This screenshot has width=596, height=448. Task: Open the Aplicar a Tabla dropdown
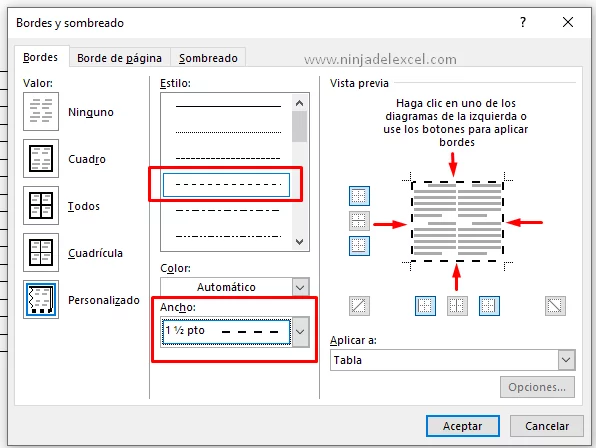point(453,360)
